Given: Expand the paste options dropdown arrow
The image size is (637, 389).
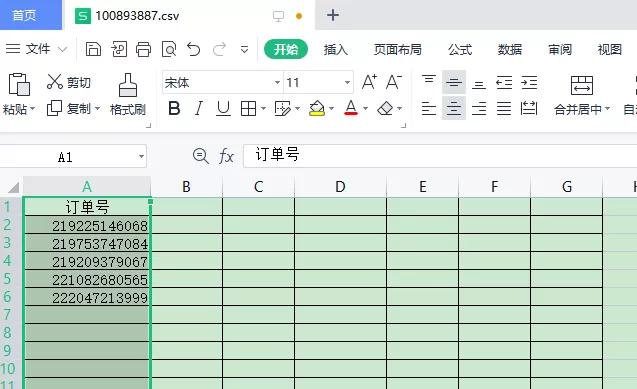Looking at the screenshot, I should tap(33, 109).
